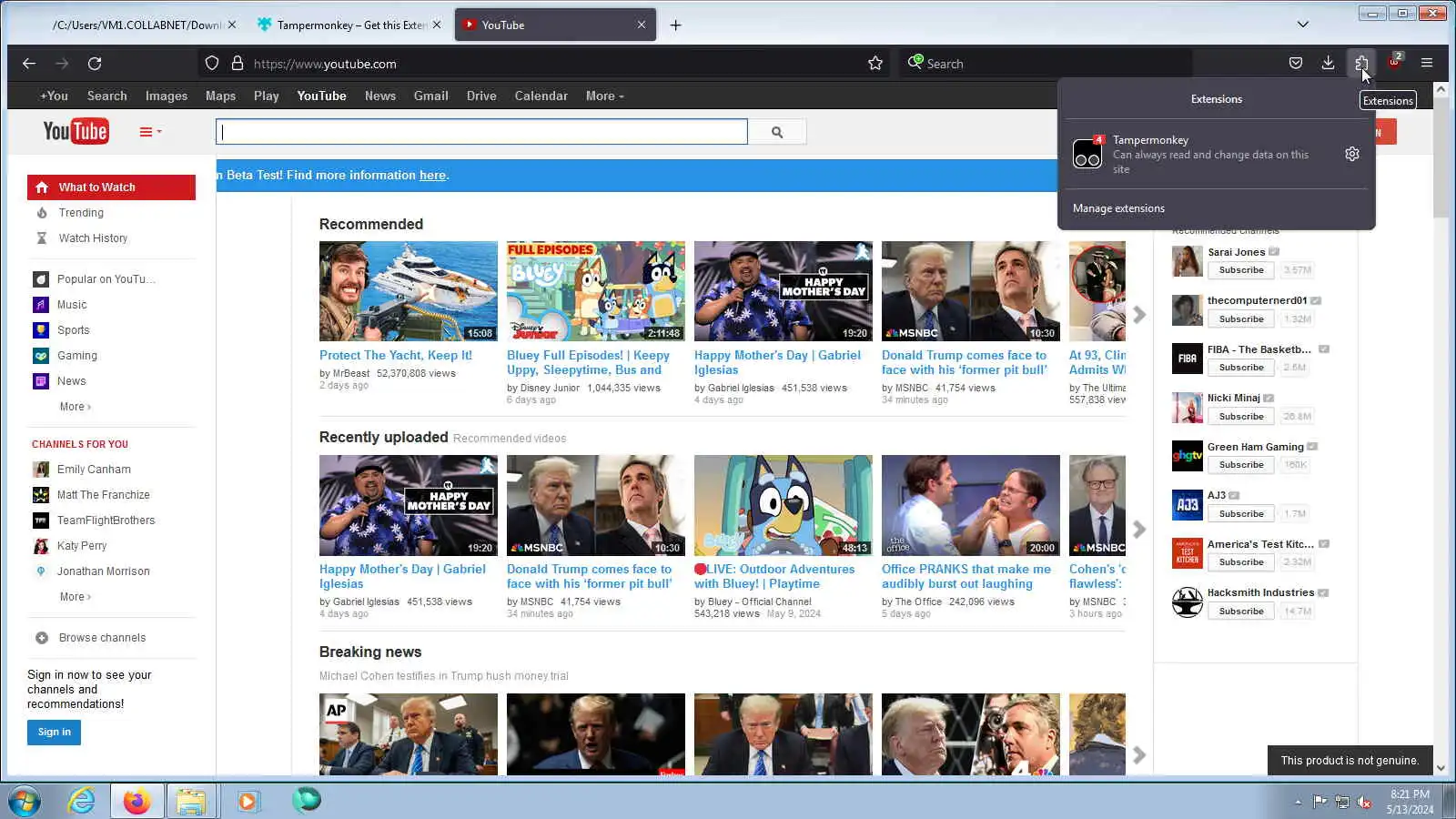
Task: Click the Watch History hourglass icon
Action: pyautogui.click(x=41, y=238)
